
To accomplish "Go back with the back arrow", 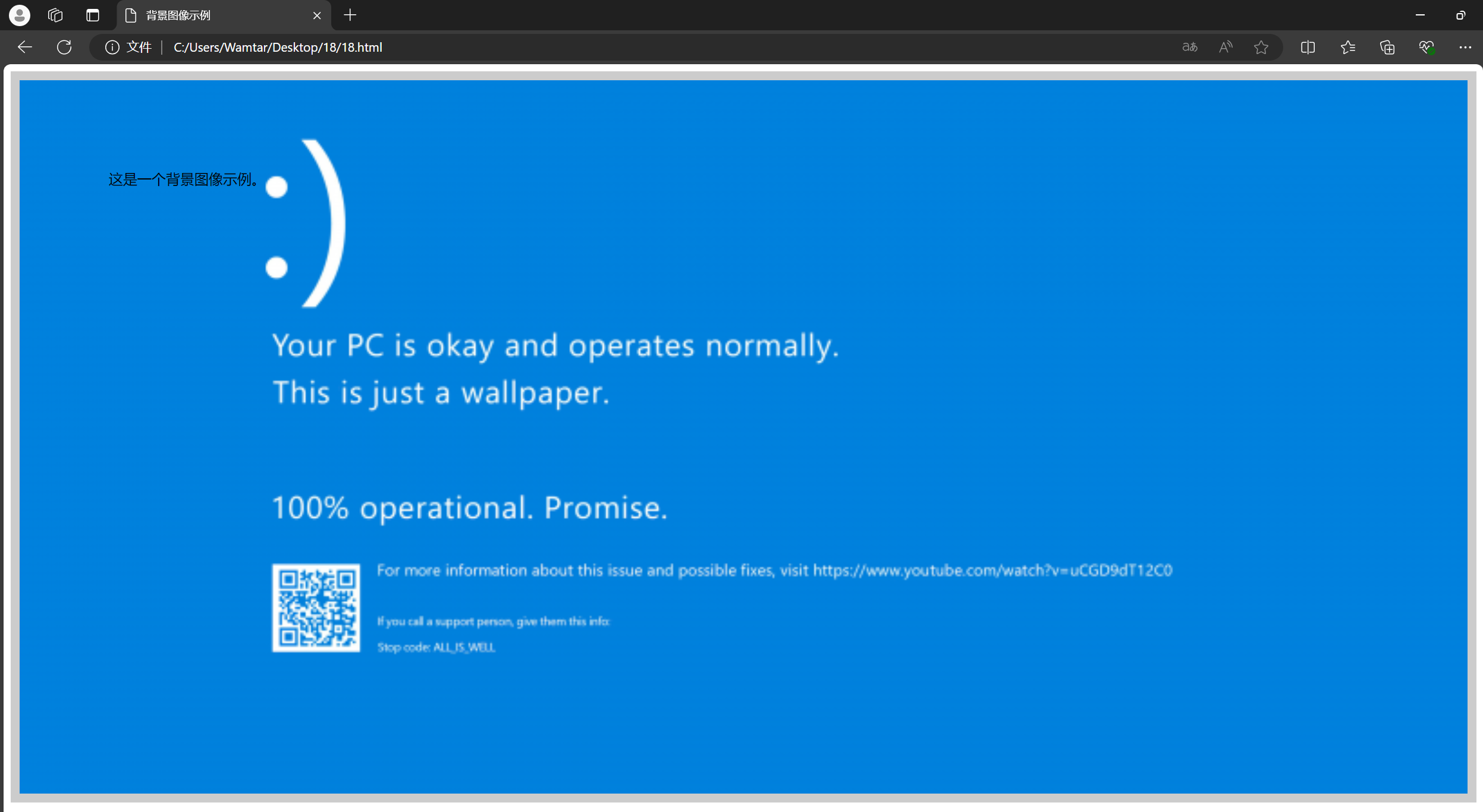I will point(25,47).
